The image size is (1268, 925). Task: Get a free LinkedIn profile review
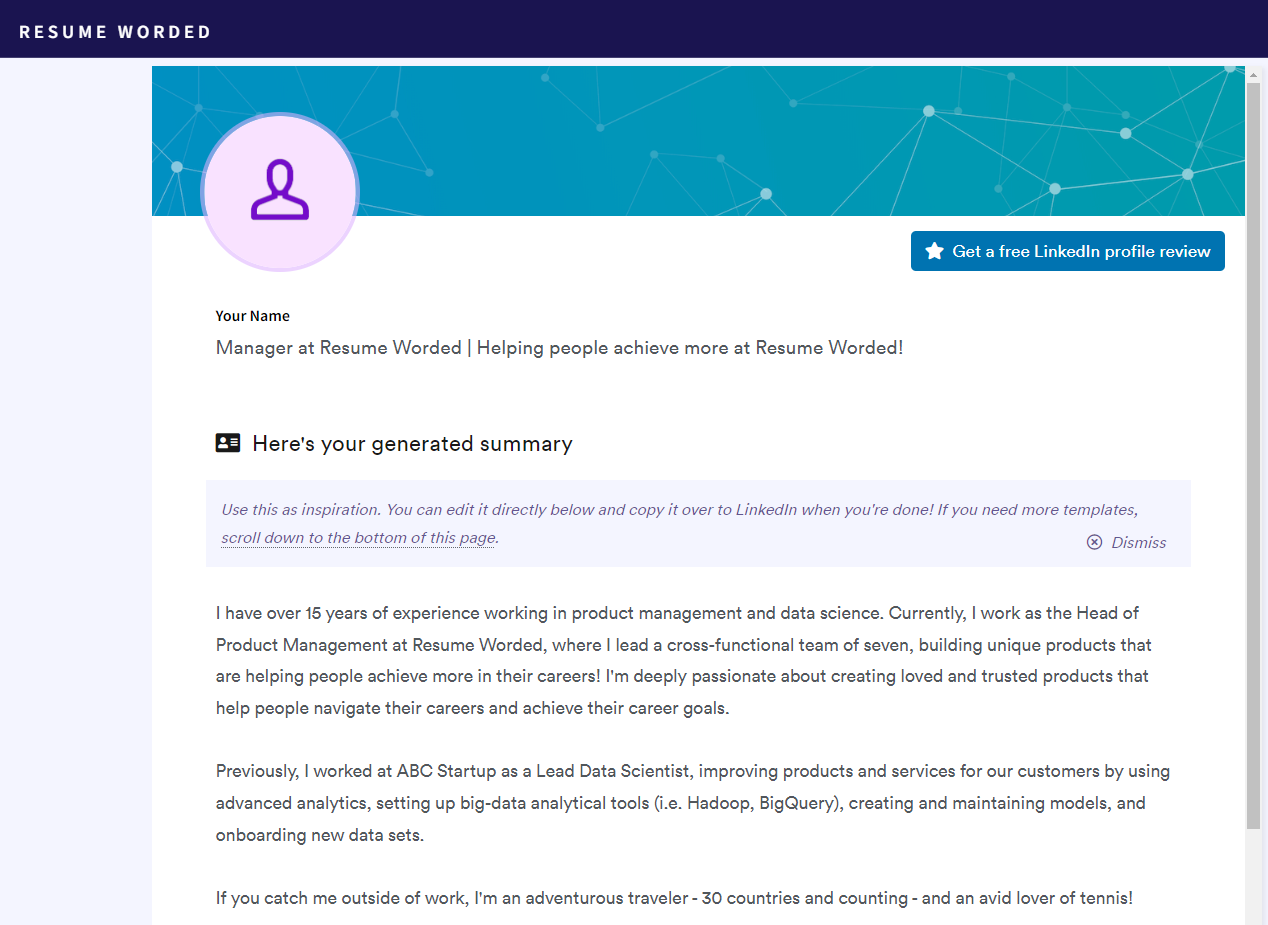coord(1067,251)
